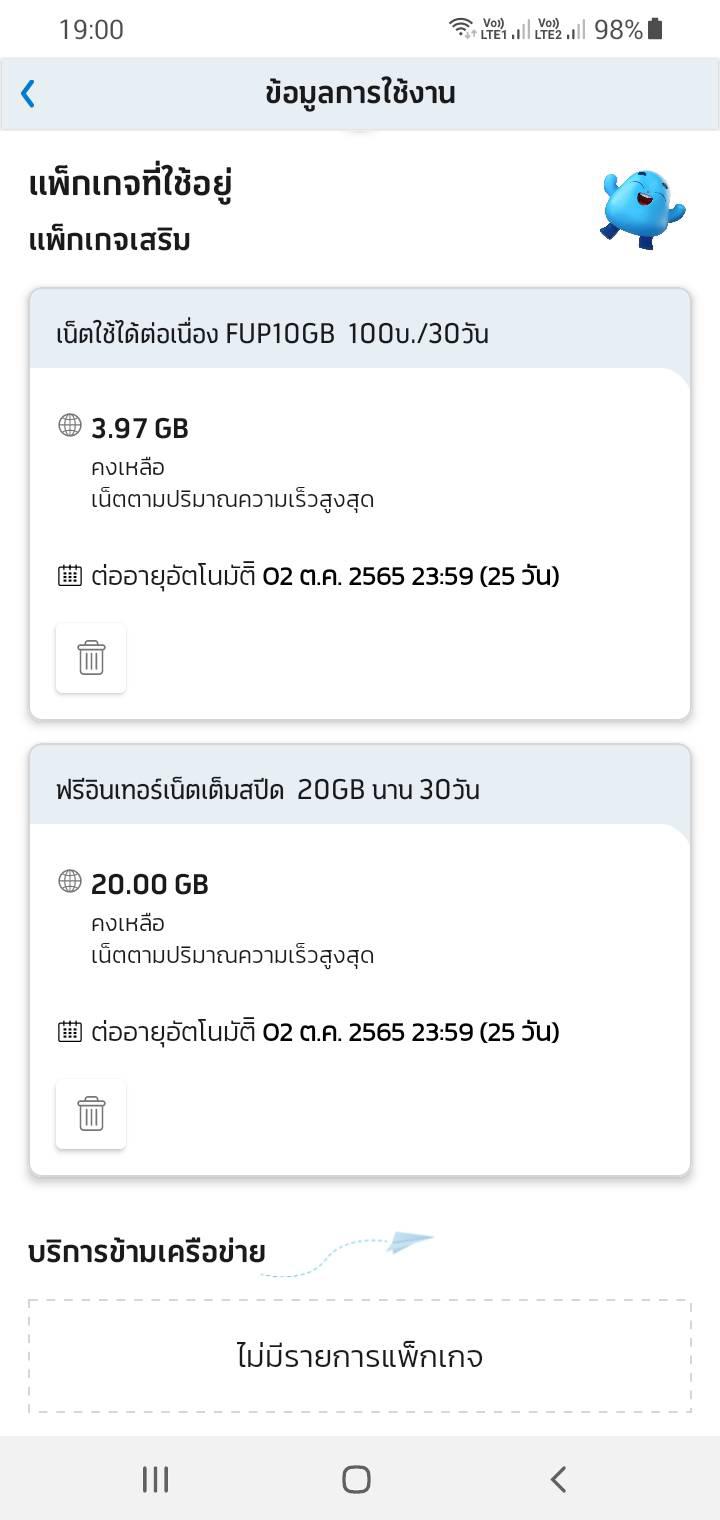Tap the battery status icon

point(656,29)
